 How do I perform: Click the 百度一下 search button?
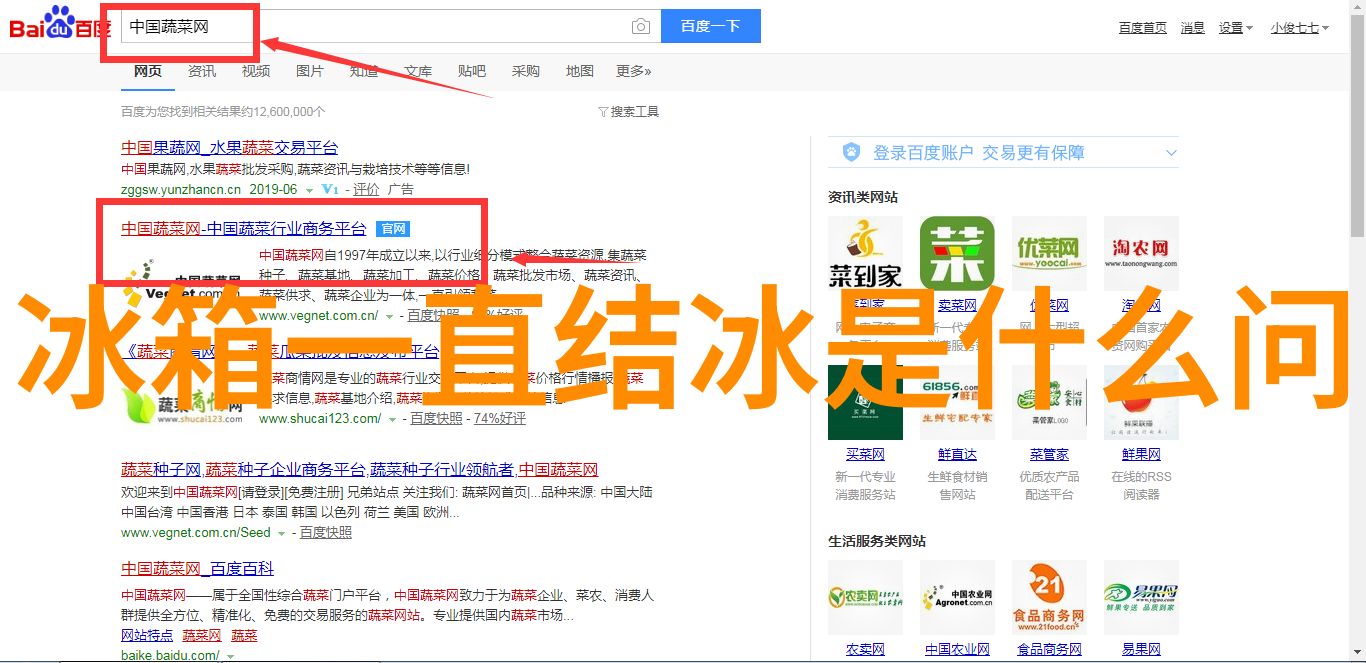711,26
